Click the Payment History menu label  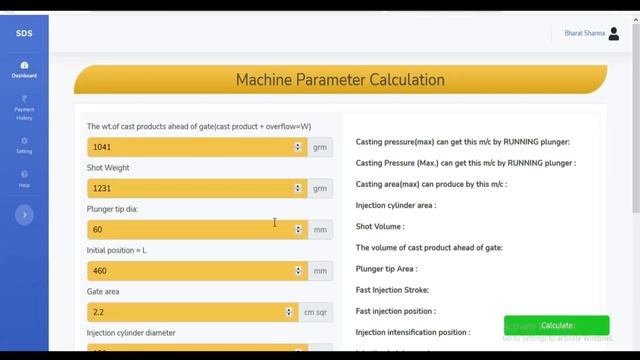click(24, 114)
